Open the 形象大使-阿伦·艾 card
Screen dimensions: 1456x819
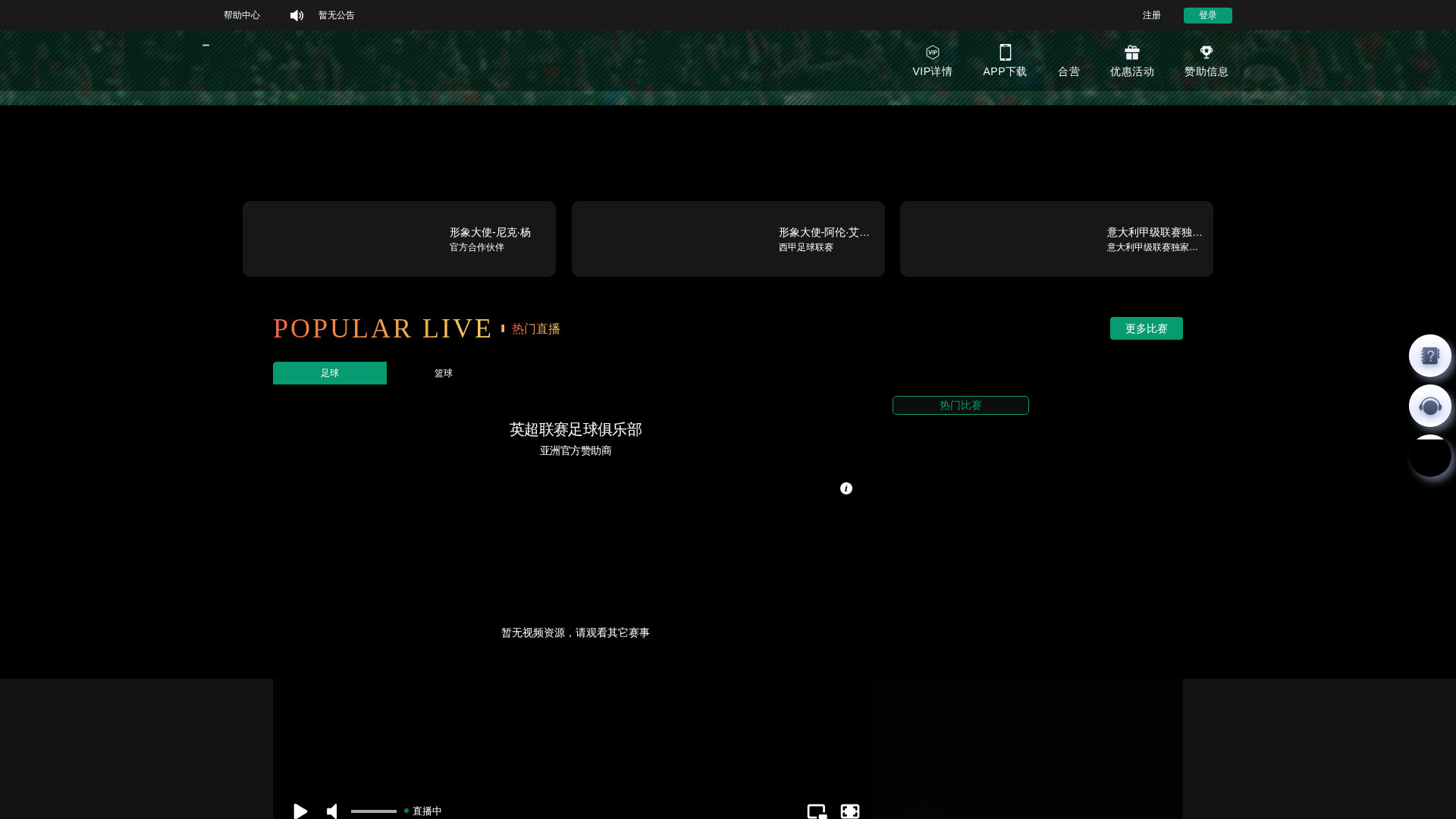tap(728, 239)
